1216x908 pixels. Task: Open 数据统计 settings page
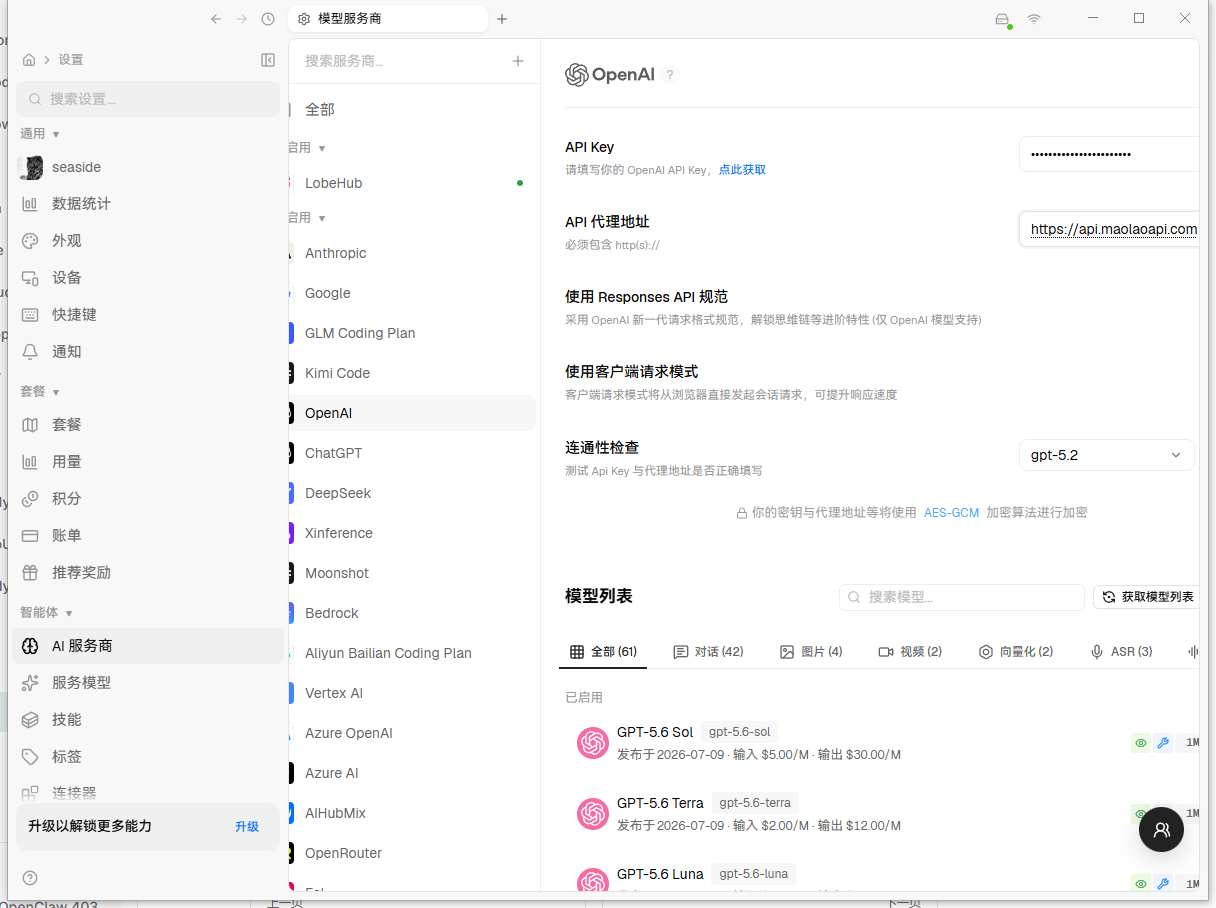pos(148,204)
